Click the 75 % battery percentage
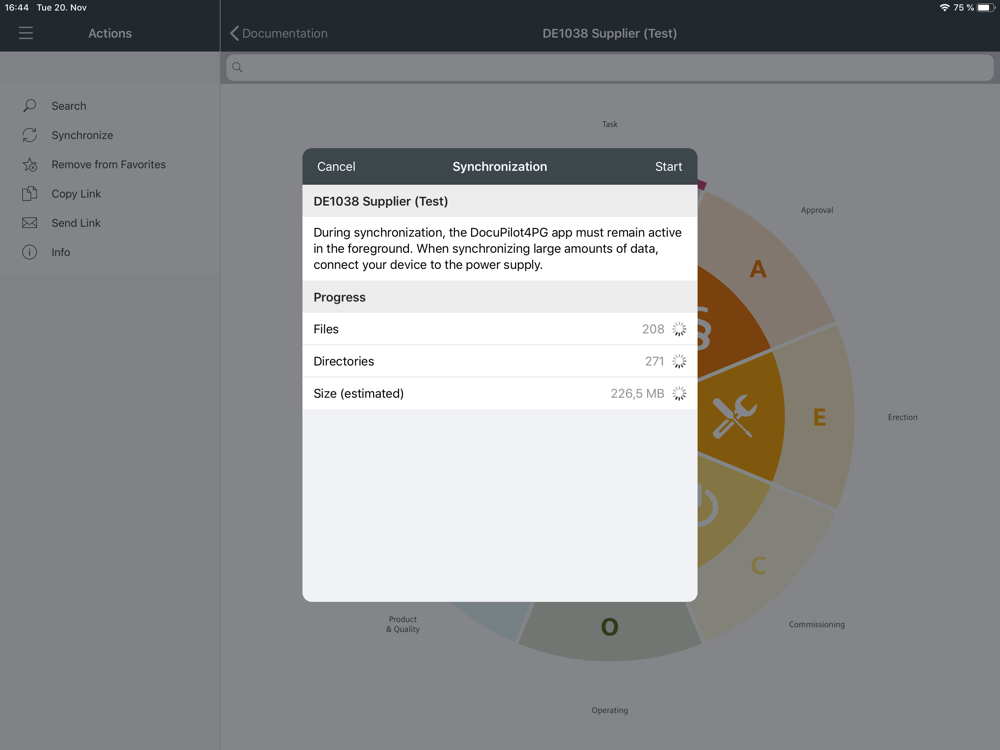The image size is (1000, 750). point(964,8)
